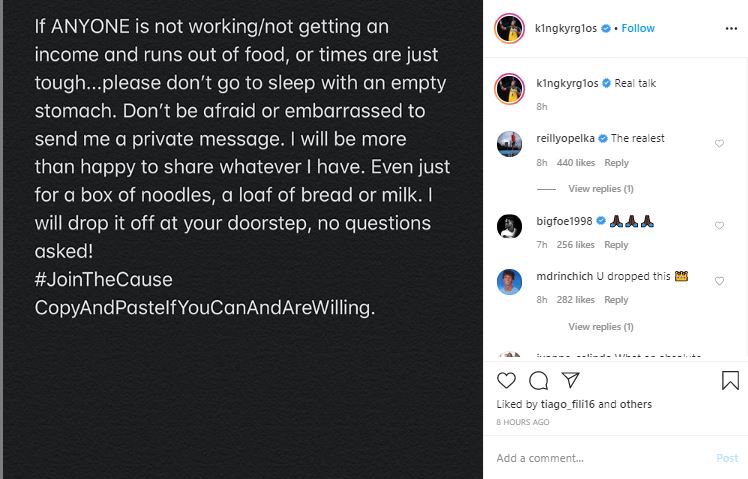Click the verified badge beside header username

(607, 29)
